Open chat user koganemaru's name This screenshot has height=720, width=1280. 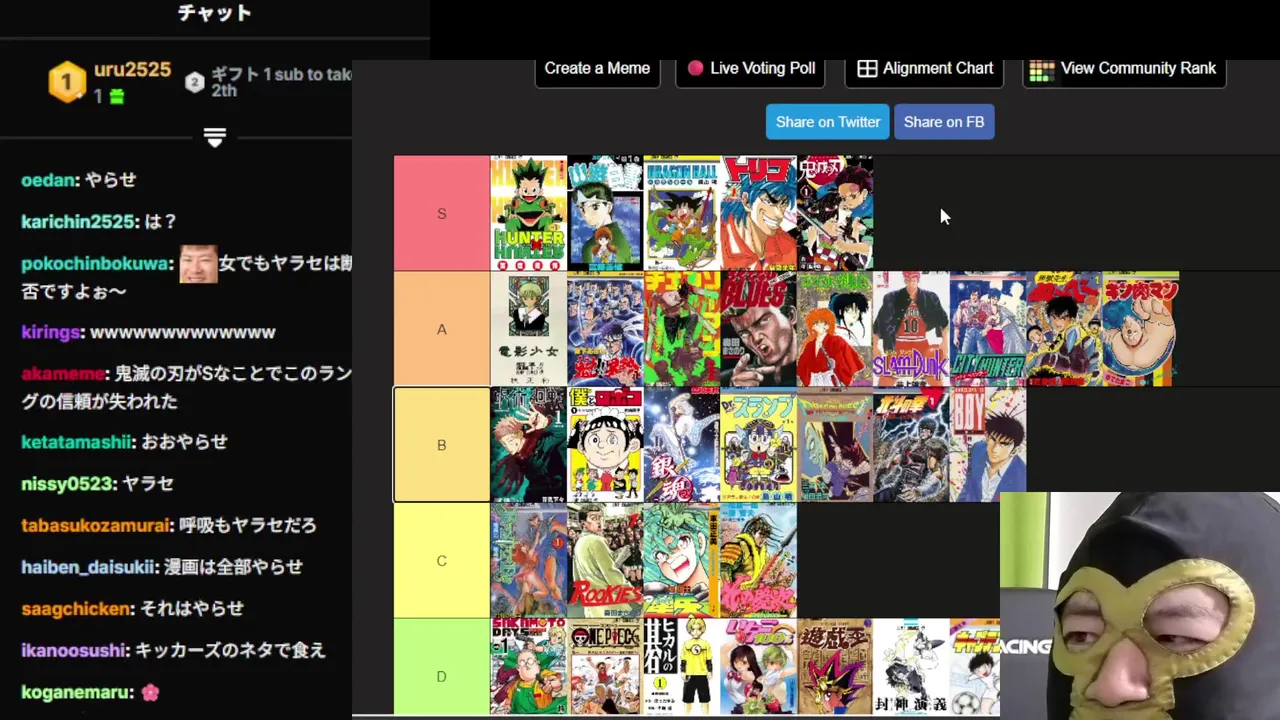click(76, 692)
